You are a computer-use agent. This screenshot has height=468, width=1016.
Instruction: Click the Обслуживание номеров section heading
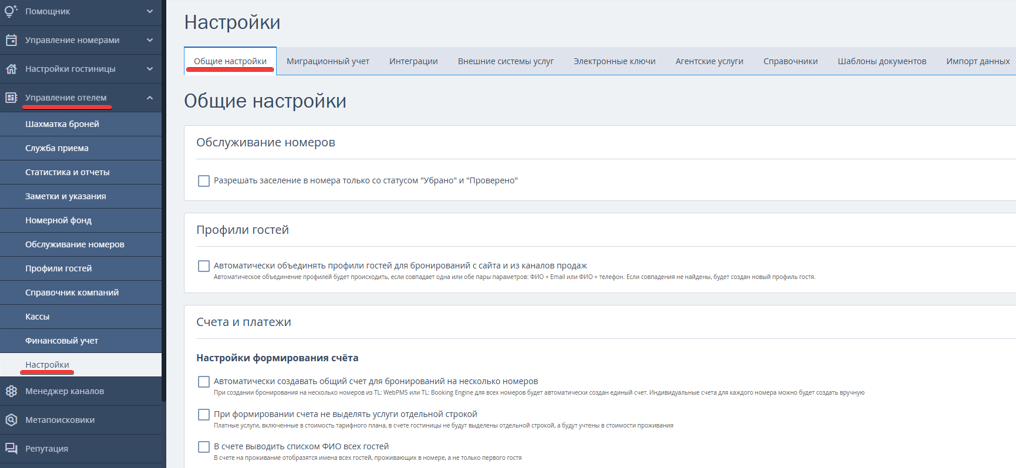pos(266,143)
